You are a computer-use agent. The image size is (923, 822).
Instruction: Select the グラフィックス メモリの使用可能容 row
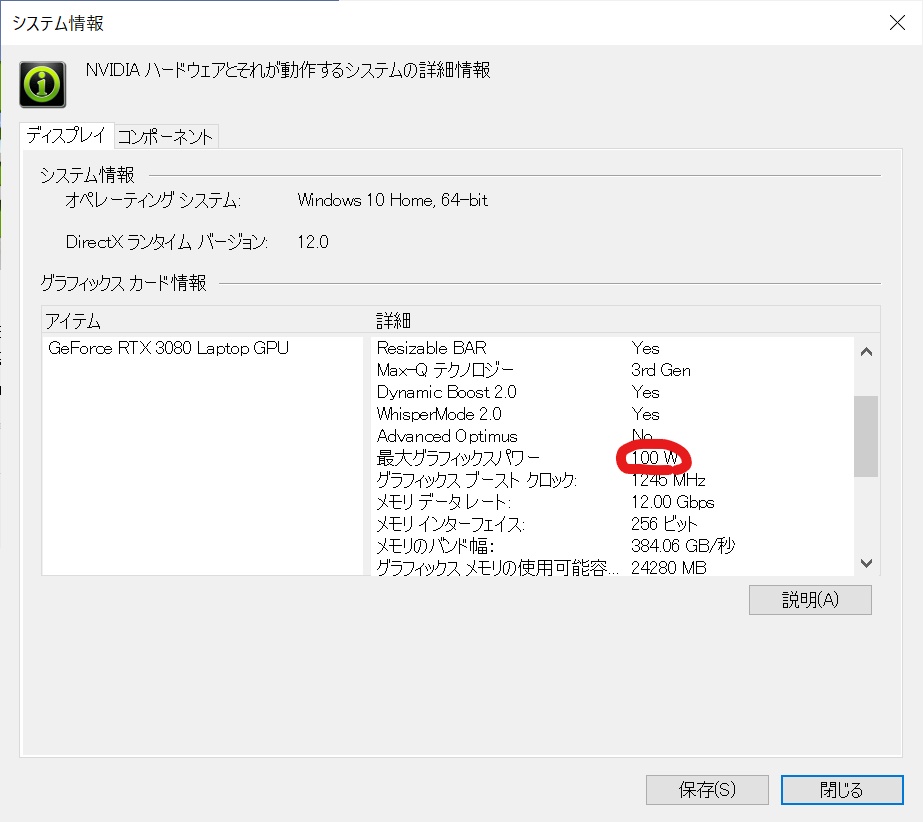pyautogui.click(x=612, y=567)
